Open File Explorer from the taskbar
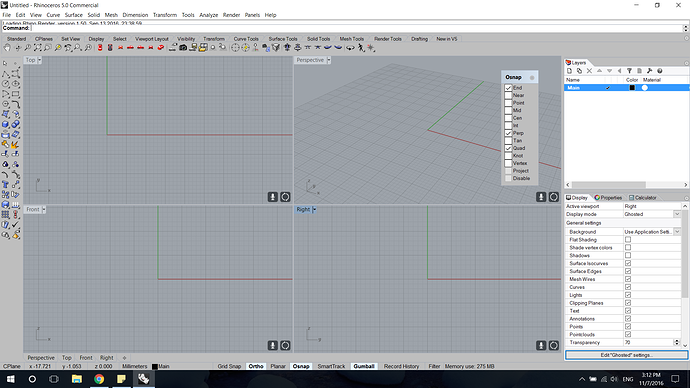 [77, 379]
